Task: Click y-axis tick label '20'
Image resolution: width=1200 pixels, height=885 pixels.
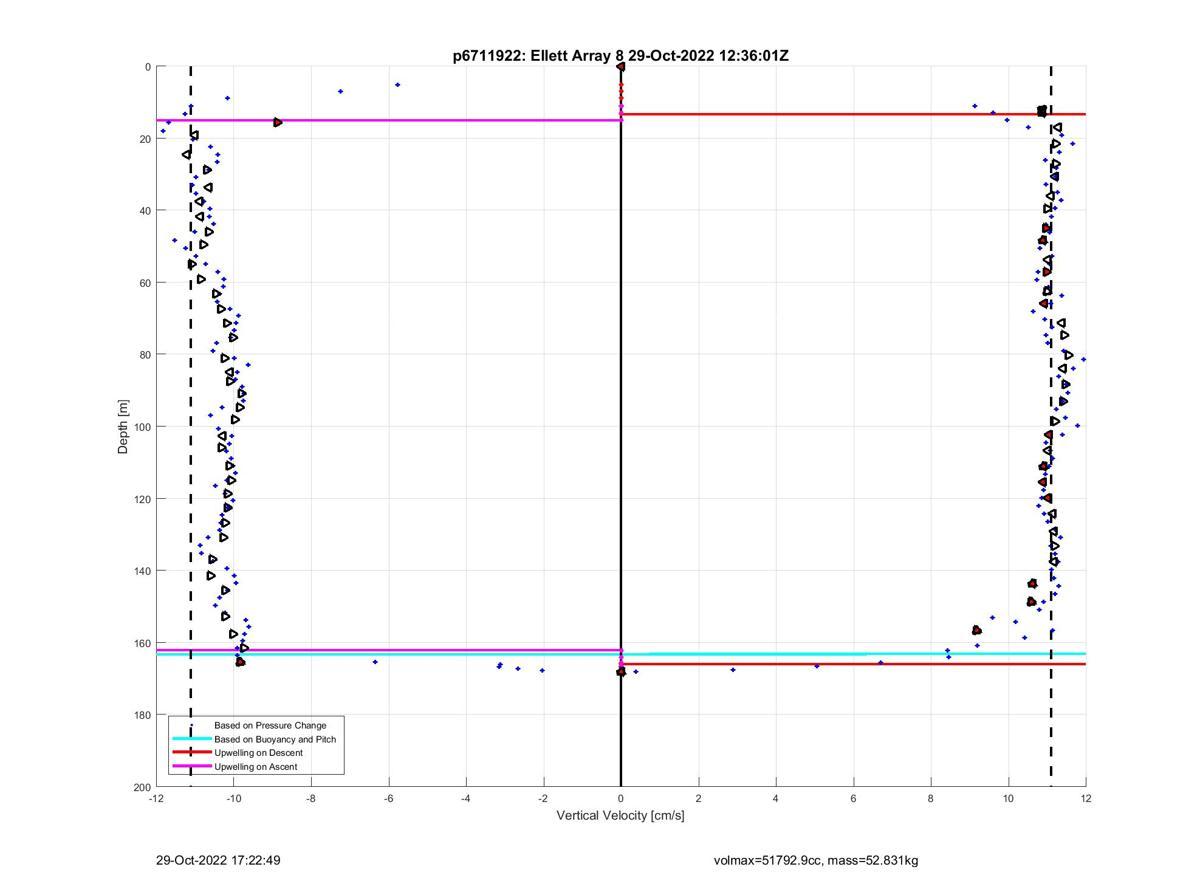Action: coord(145,139)
